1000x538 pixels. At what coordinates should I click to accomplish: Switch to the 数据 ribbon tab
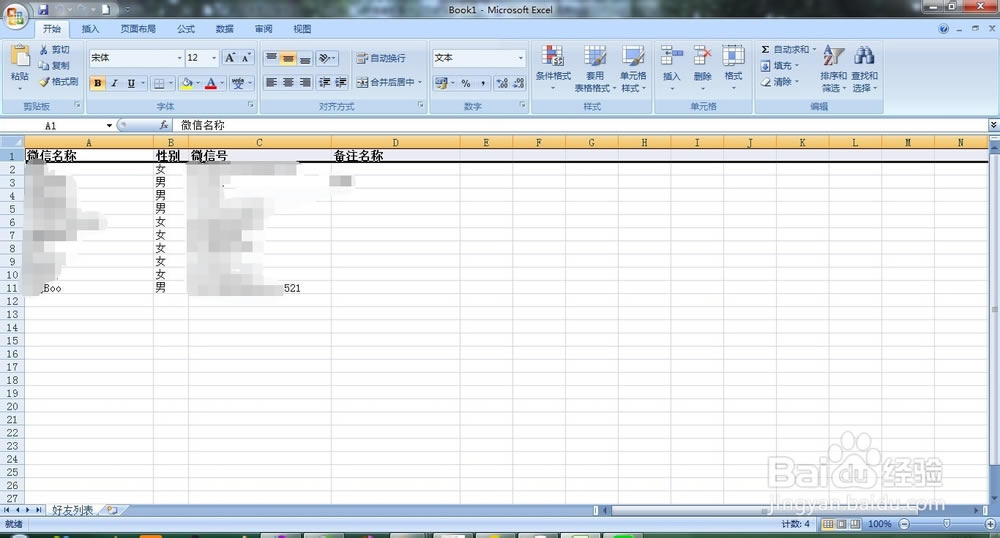[224, 29]
